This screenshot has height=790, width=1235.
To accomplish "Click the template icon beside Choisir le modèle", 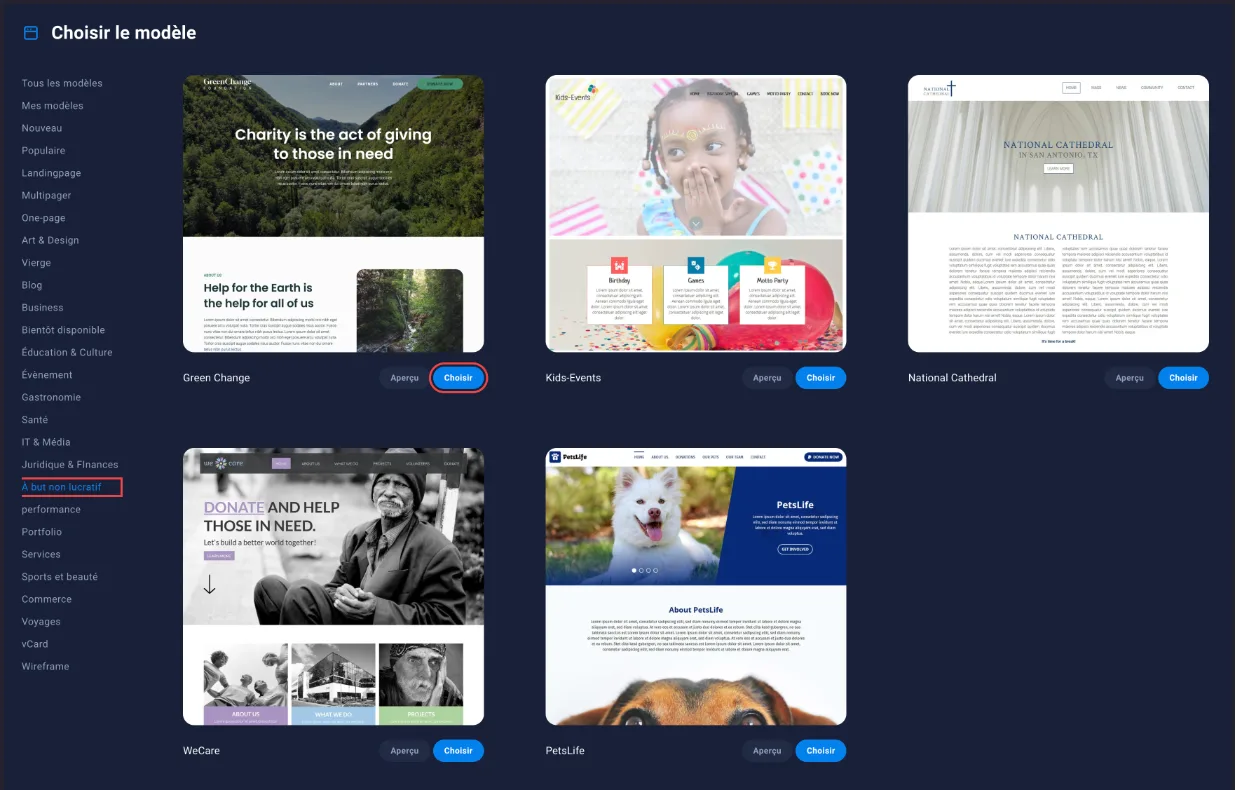I will tap(31, 33).
